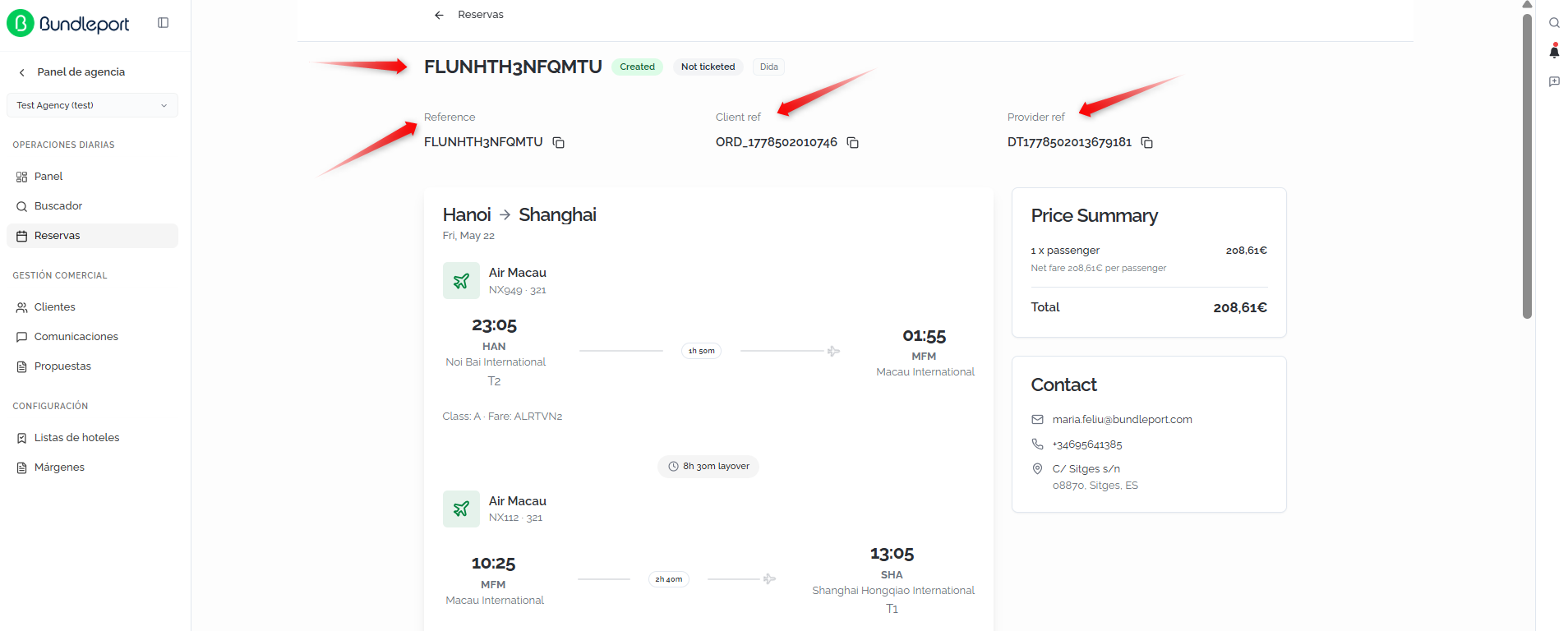1568x631 pixels.
Task: Click the Propuestas document icon
Action: tap(22, 366)
